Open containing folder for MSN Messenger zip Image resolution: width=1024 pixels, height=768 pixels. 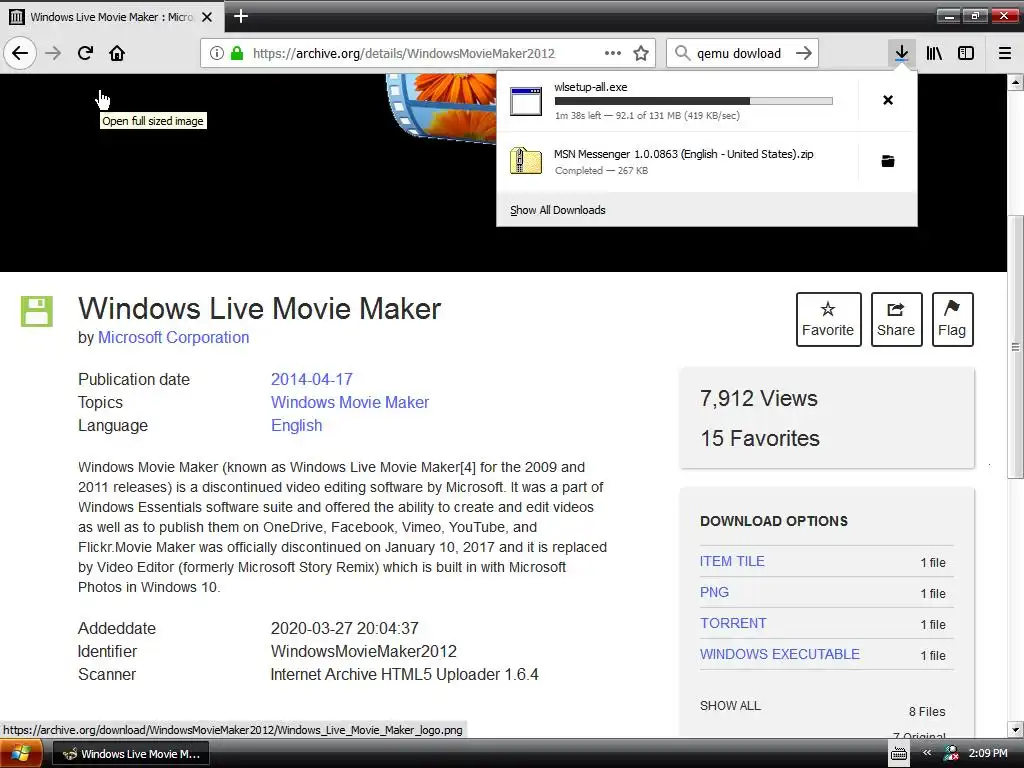(888, 161)
